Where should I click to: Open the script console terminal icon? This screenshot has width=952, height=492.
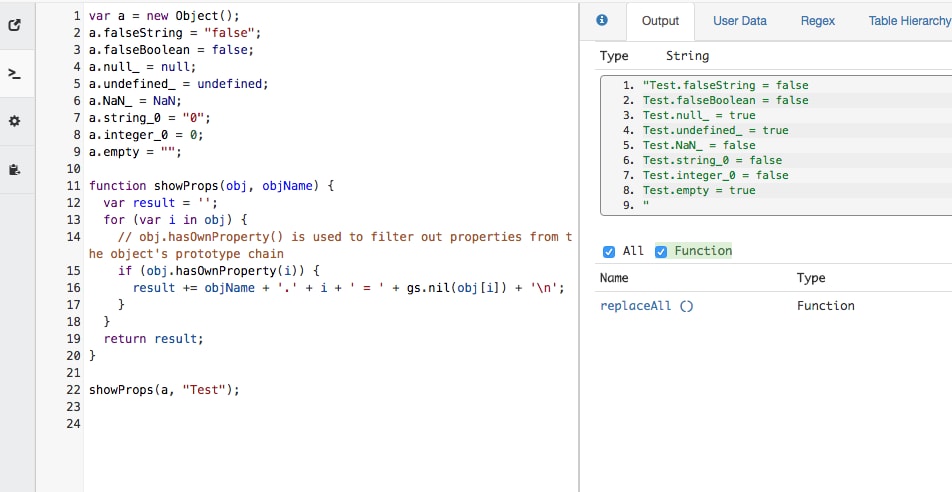(x=15, y=74)
